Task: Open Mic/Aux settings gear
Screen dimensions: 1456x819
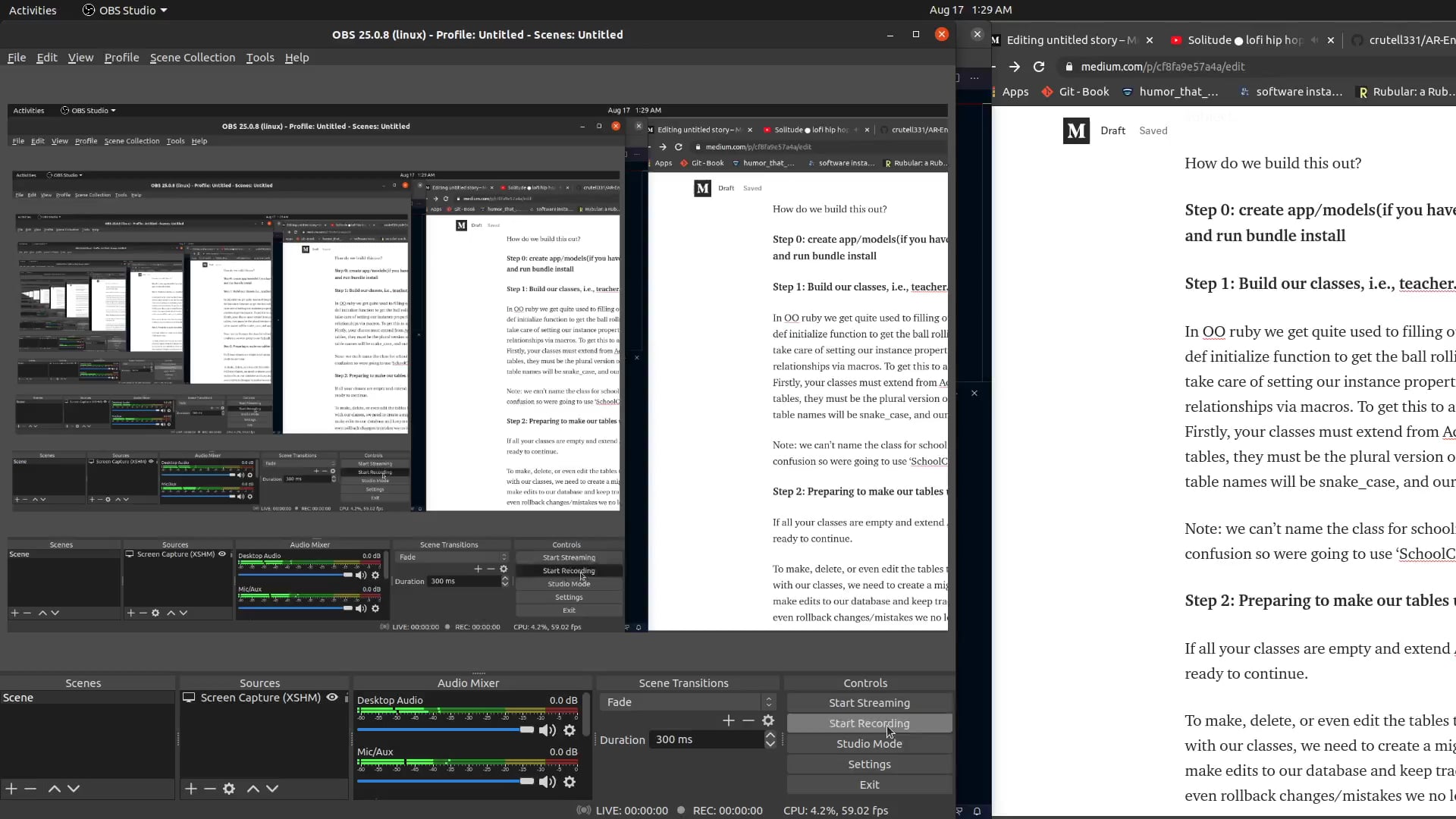Action: pyautogui.click(x=570, y=782)
